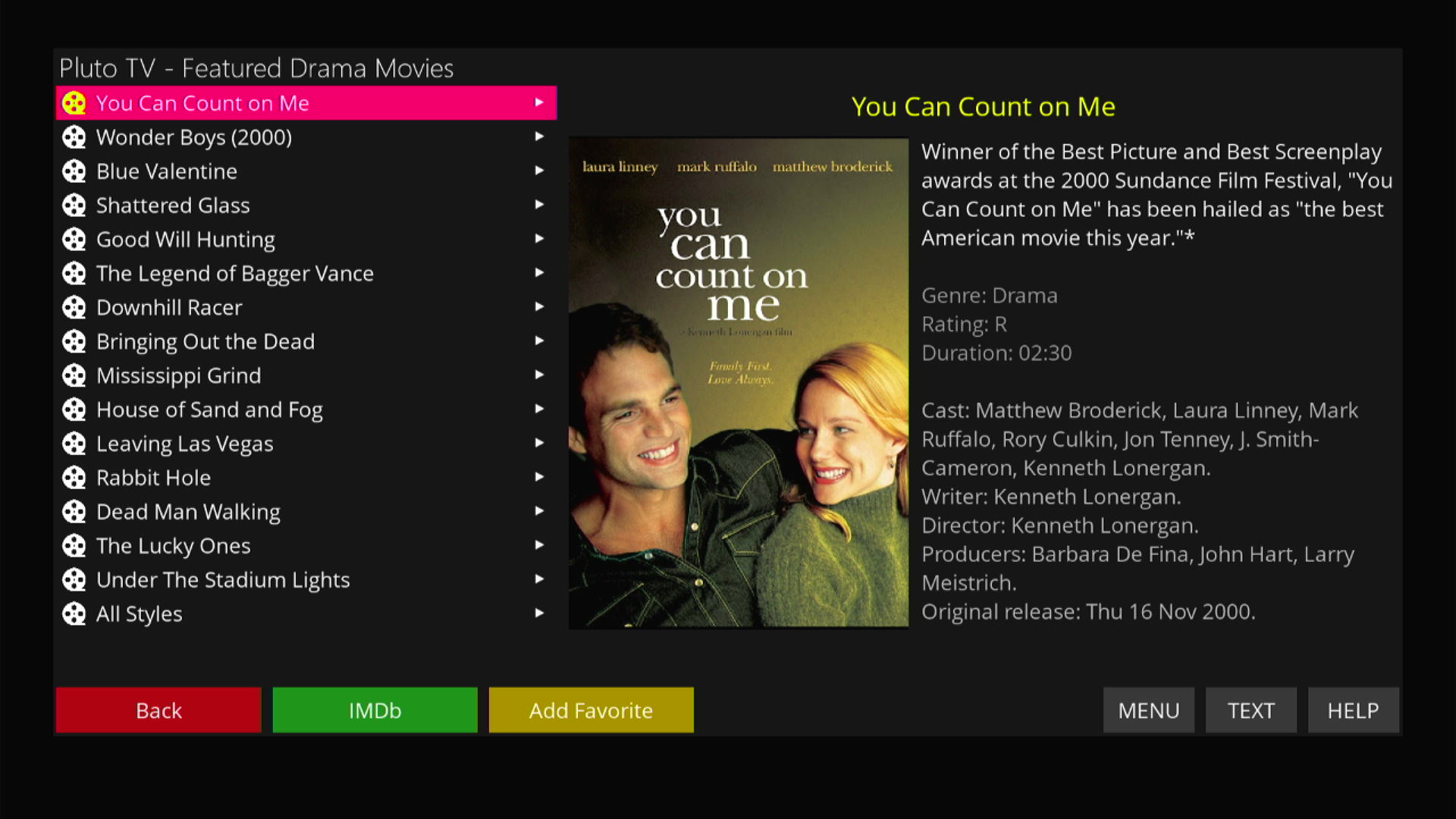Viewport: 1456px width, 819px height.
Task: Open Leaving Las Vegas from the list
Action: (306, 444)
